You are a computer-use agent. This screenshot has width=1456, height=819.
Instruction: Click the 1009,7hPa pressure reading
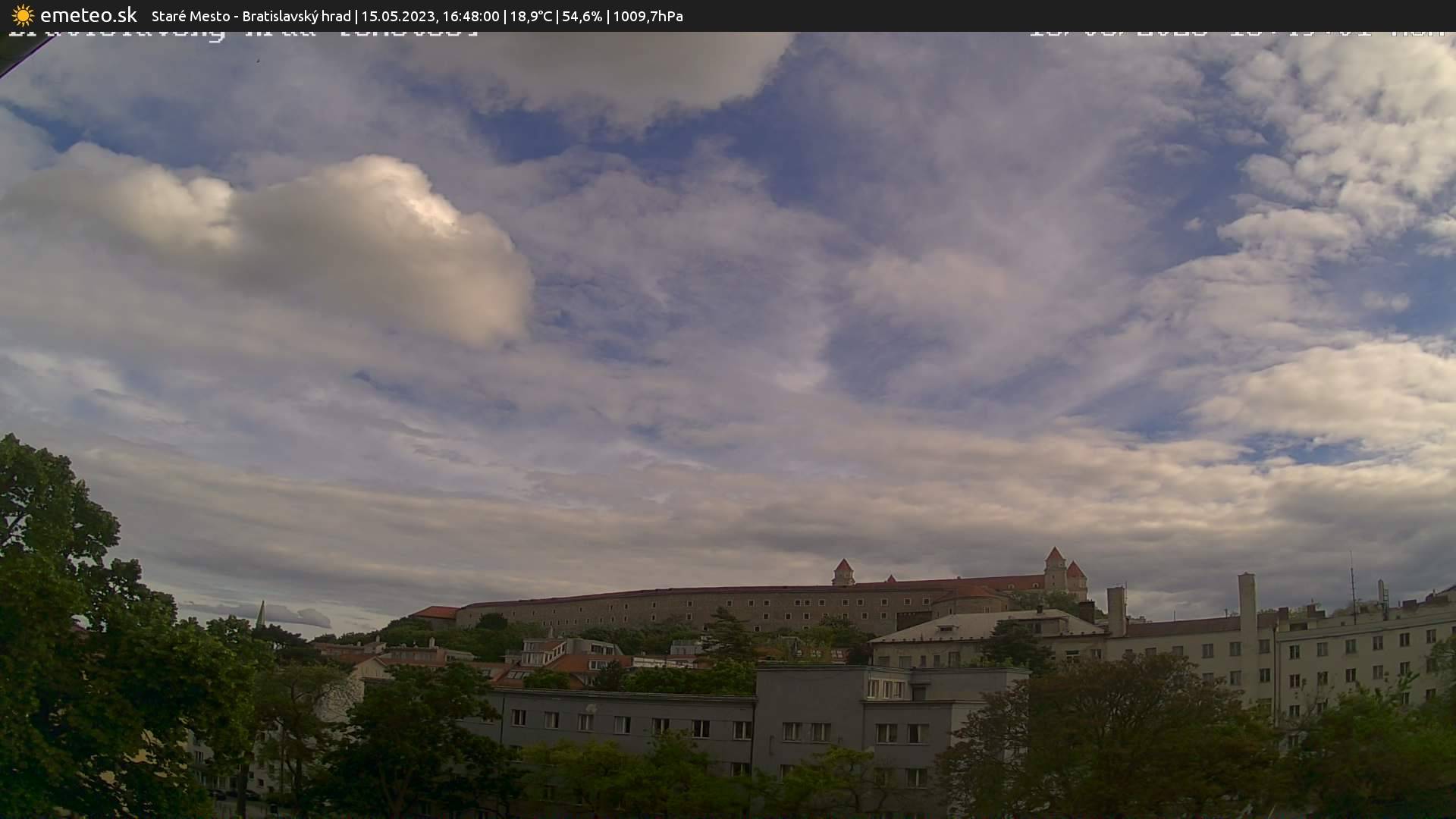pos(648,16)
